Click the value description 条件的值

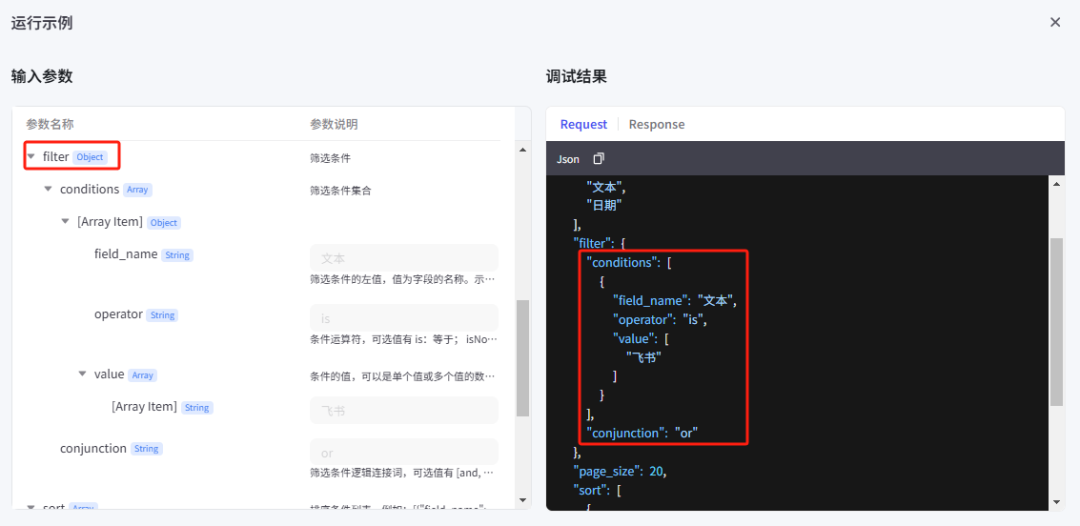(403, 376)
